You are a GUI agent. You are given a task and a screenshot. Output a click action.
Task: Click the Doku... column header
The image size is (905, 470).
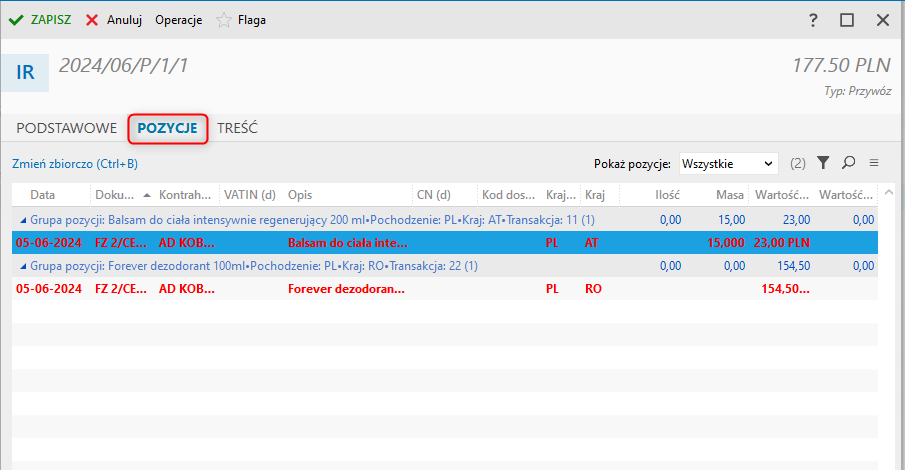[x=114, y=195]
